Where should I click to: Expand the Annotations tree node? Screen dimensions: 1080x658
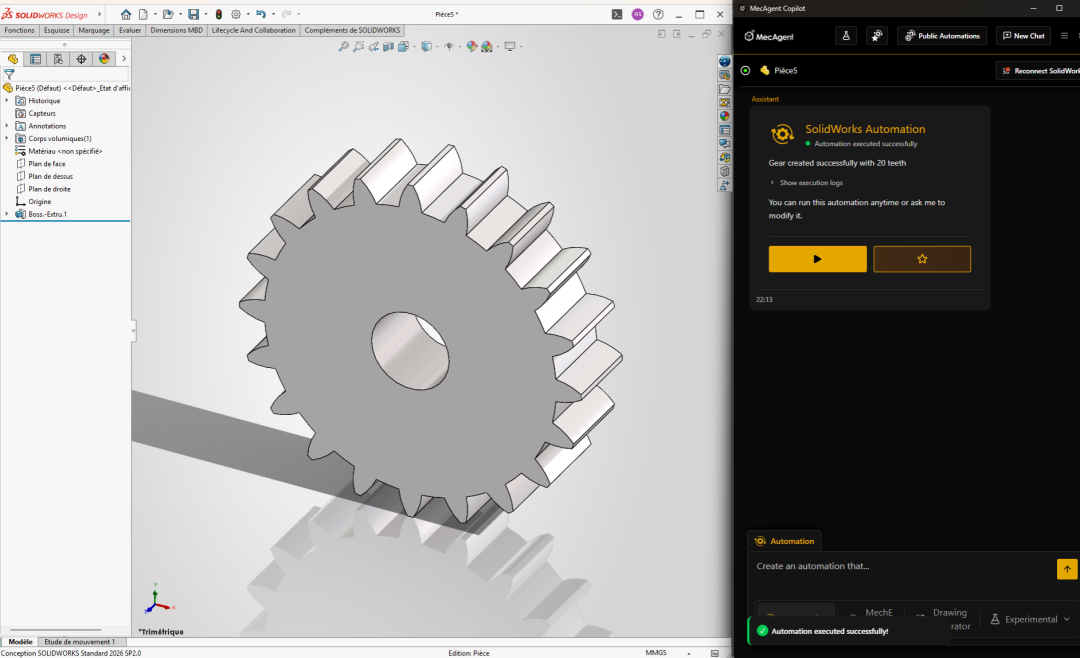point(7,126)
